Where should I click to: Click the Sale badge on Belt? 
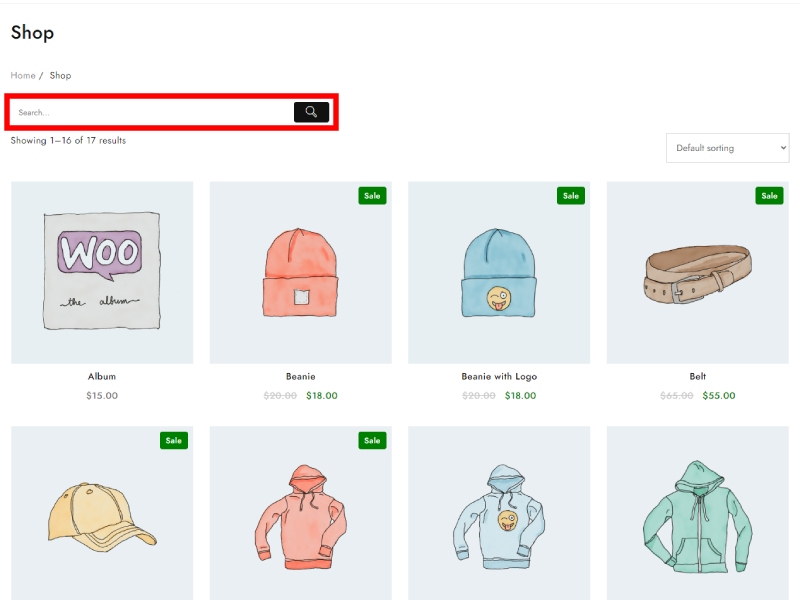click(769, 196)
